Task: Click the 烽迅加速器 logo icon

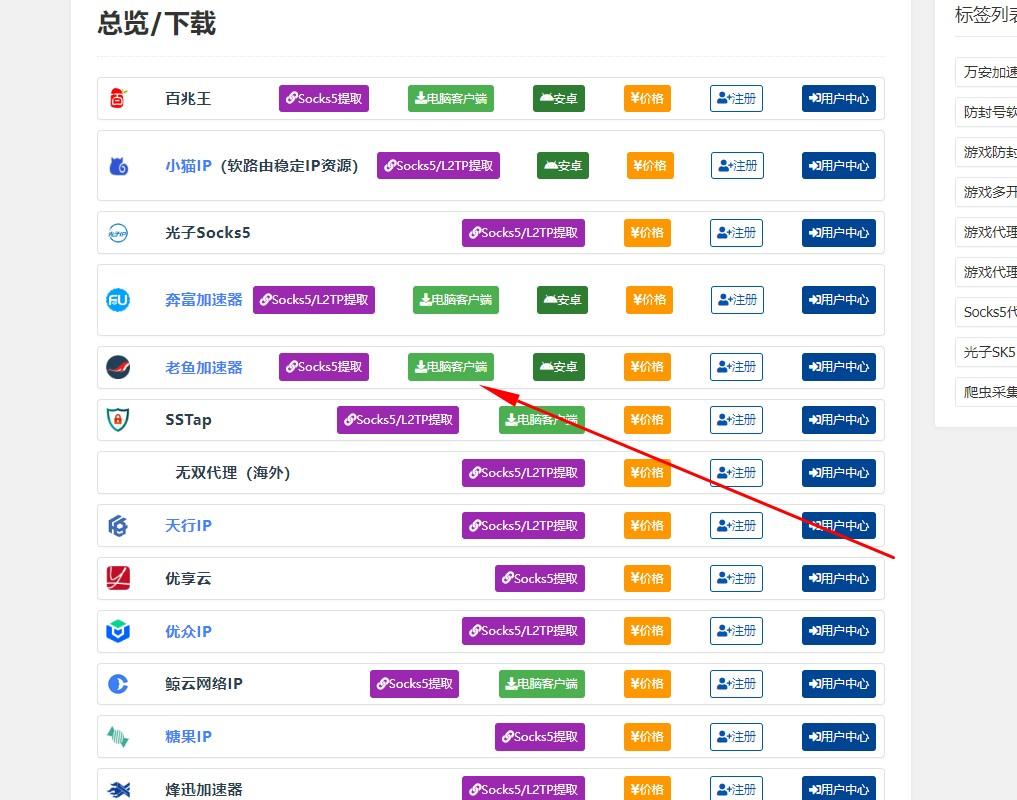Action: [x=119, y=790]
